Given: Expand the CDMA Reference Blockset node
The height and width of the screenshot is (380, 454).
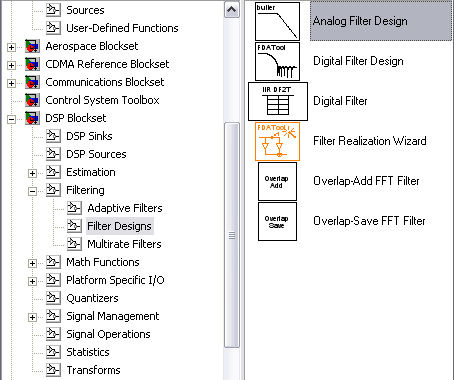Looking at the screenshot, I should 11,65.
